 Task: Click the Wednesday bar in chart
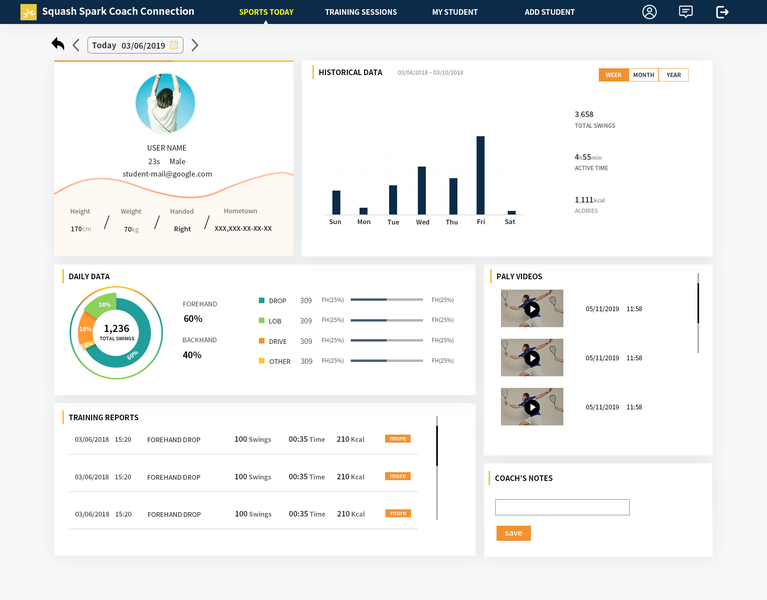pos(422,190)
